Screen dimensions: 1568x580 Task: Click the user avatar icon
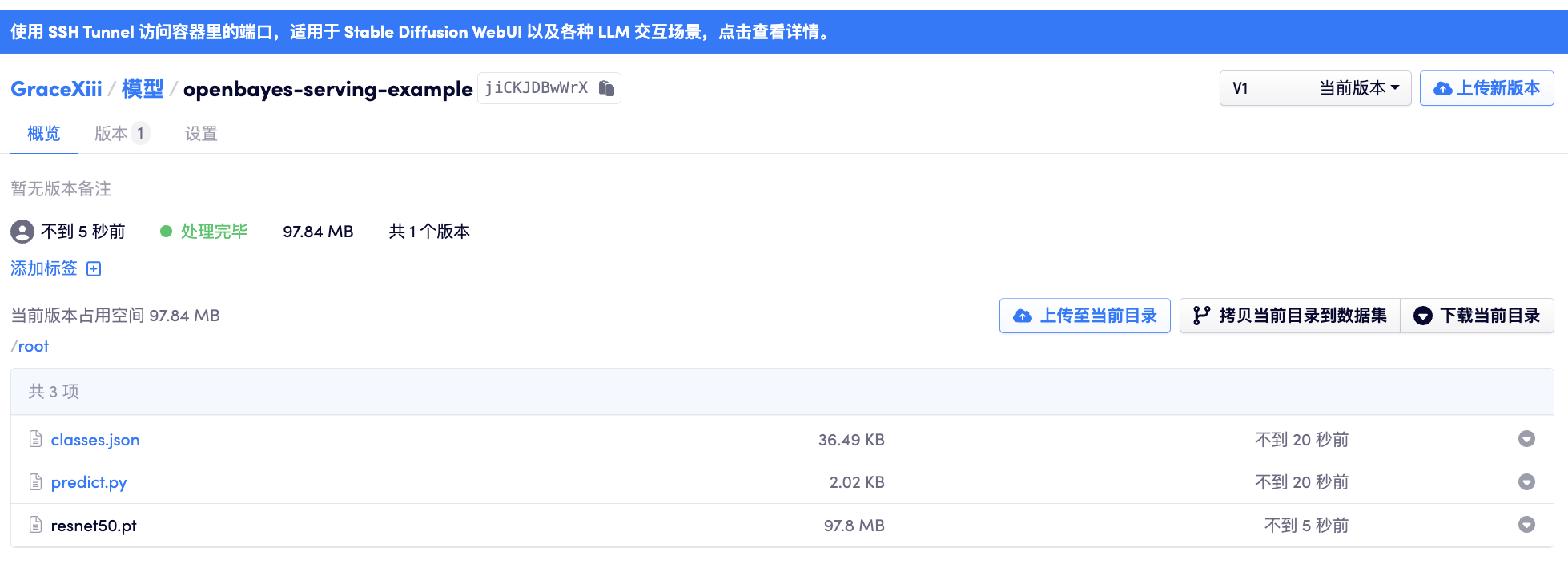(22, 232)
